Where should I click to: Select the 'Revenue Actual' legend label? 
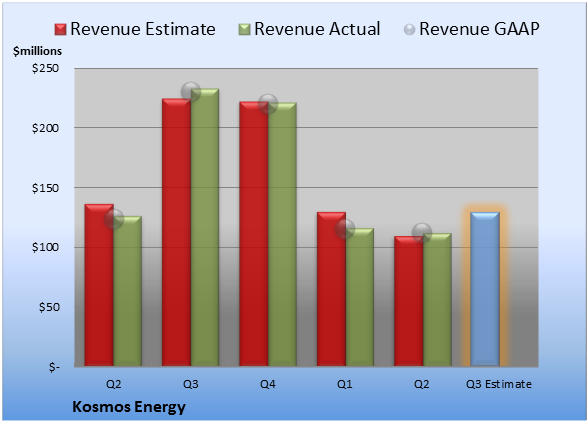pos(317,29)
